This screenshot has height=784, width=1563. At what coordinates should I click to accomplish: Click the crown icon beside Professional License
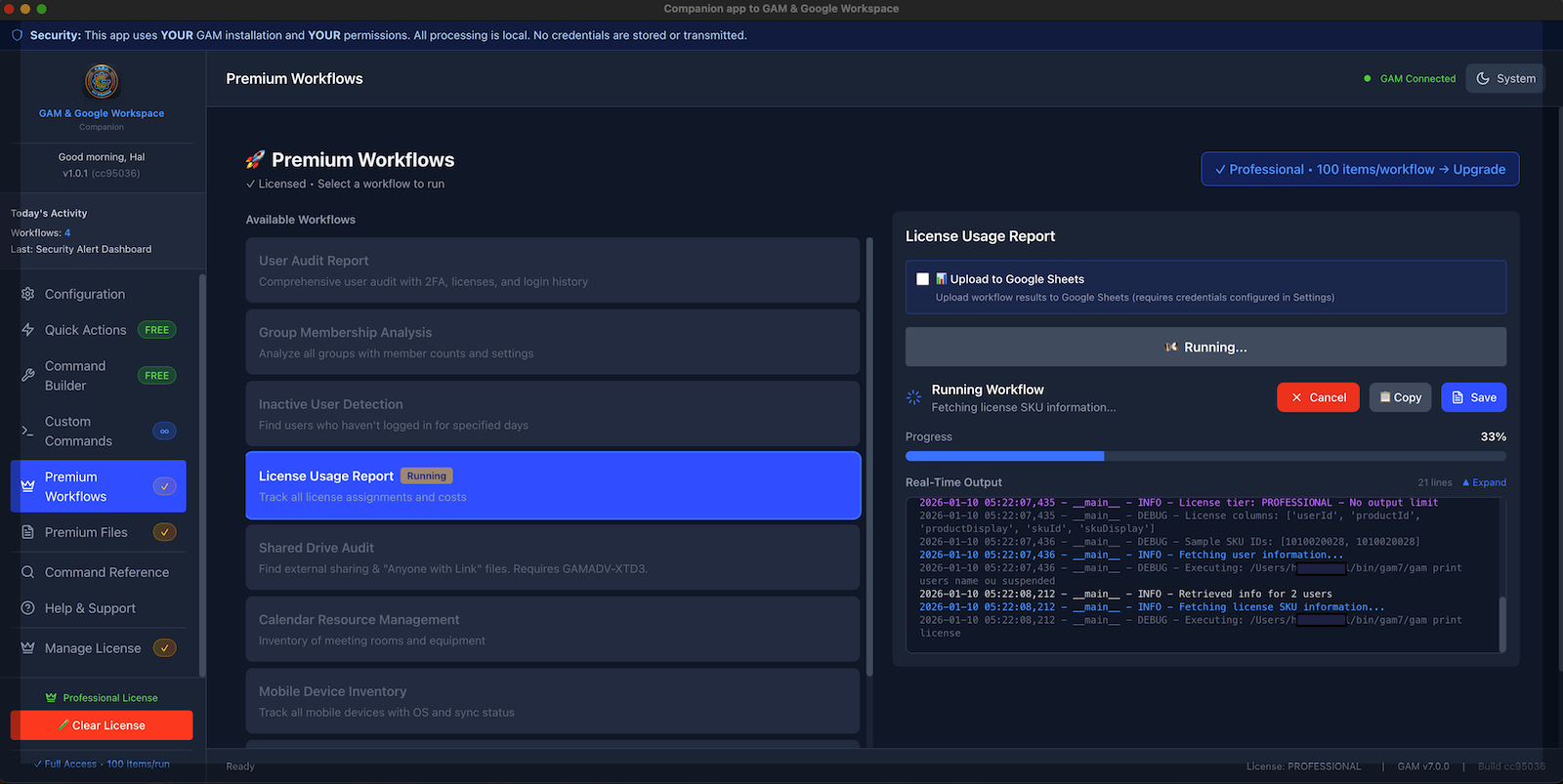tap(51, 697)
